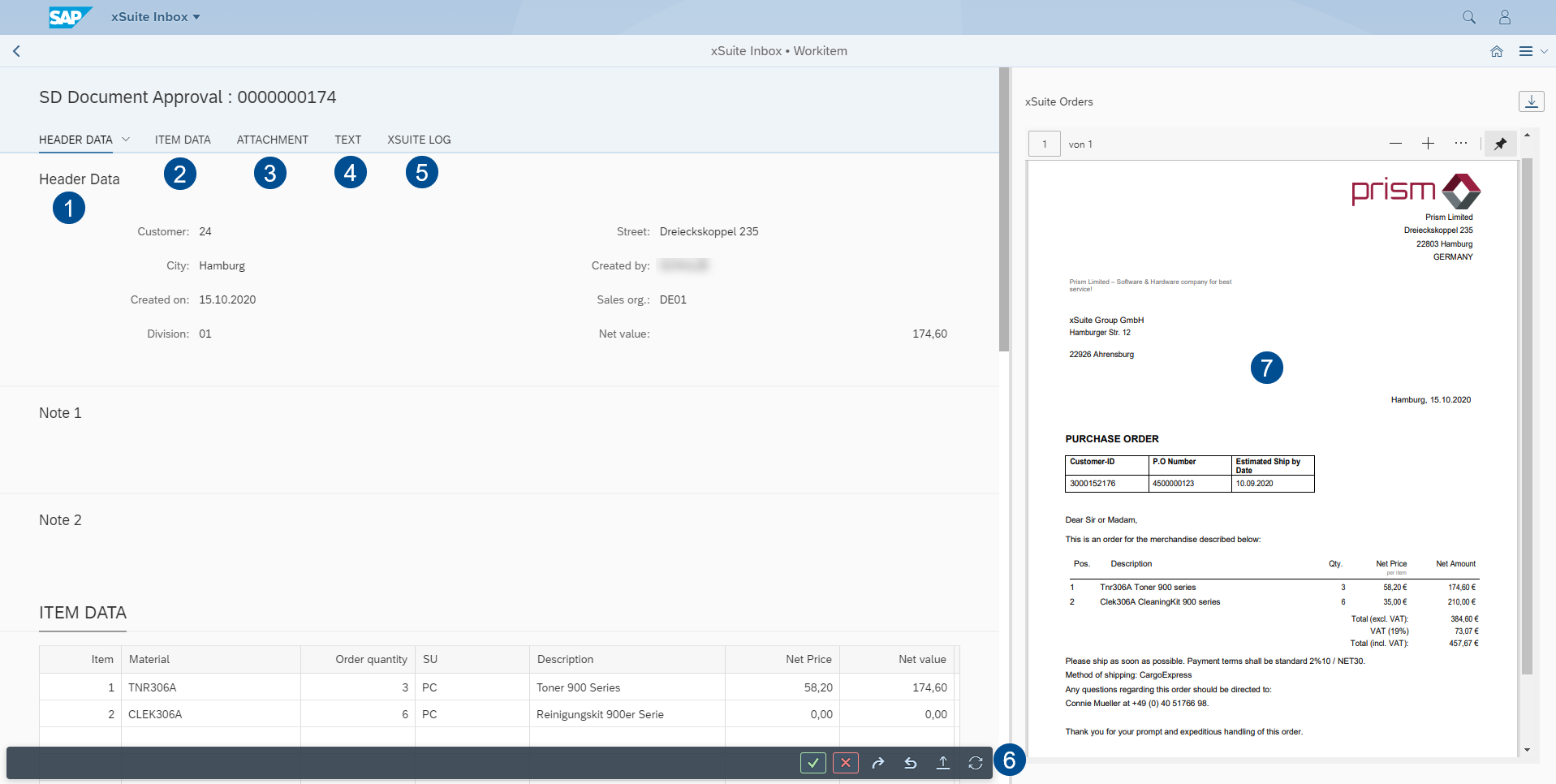The width and height of the screenshot is (1556, 784).
Task: Approve the workitem with the green checkmark
Action: (812, 763)
